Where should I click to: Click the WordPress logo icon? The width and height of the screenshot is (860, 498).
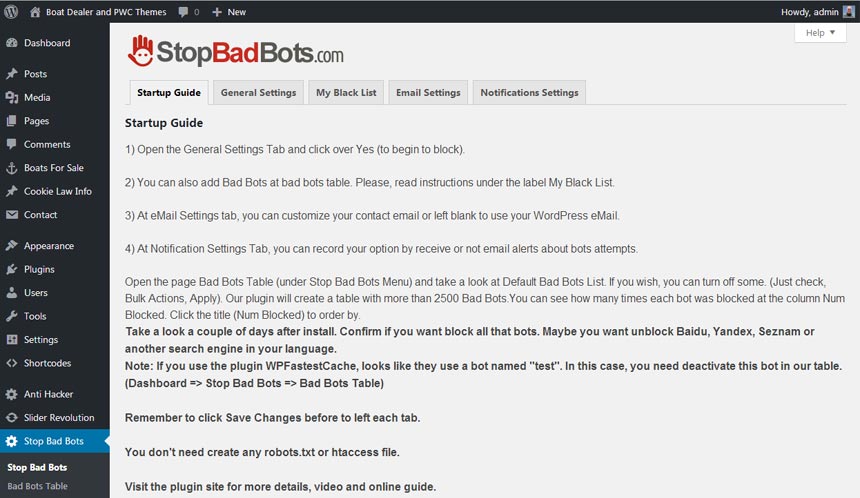[x=12, y=11]
